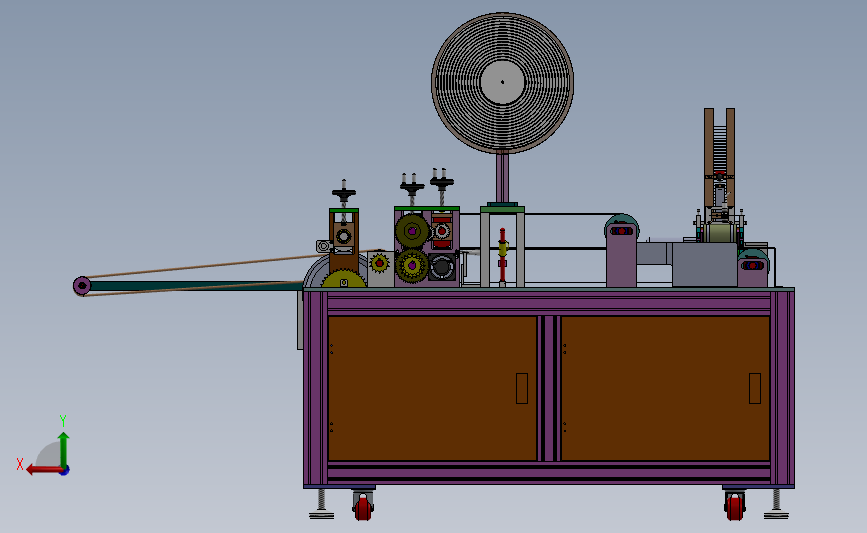Select the left threaded leveling foot
Screen dimensions: 867x533
click(x=321, y=504)
